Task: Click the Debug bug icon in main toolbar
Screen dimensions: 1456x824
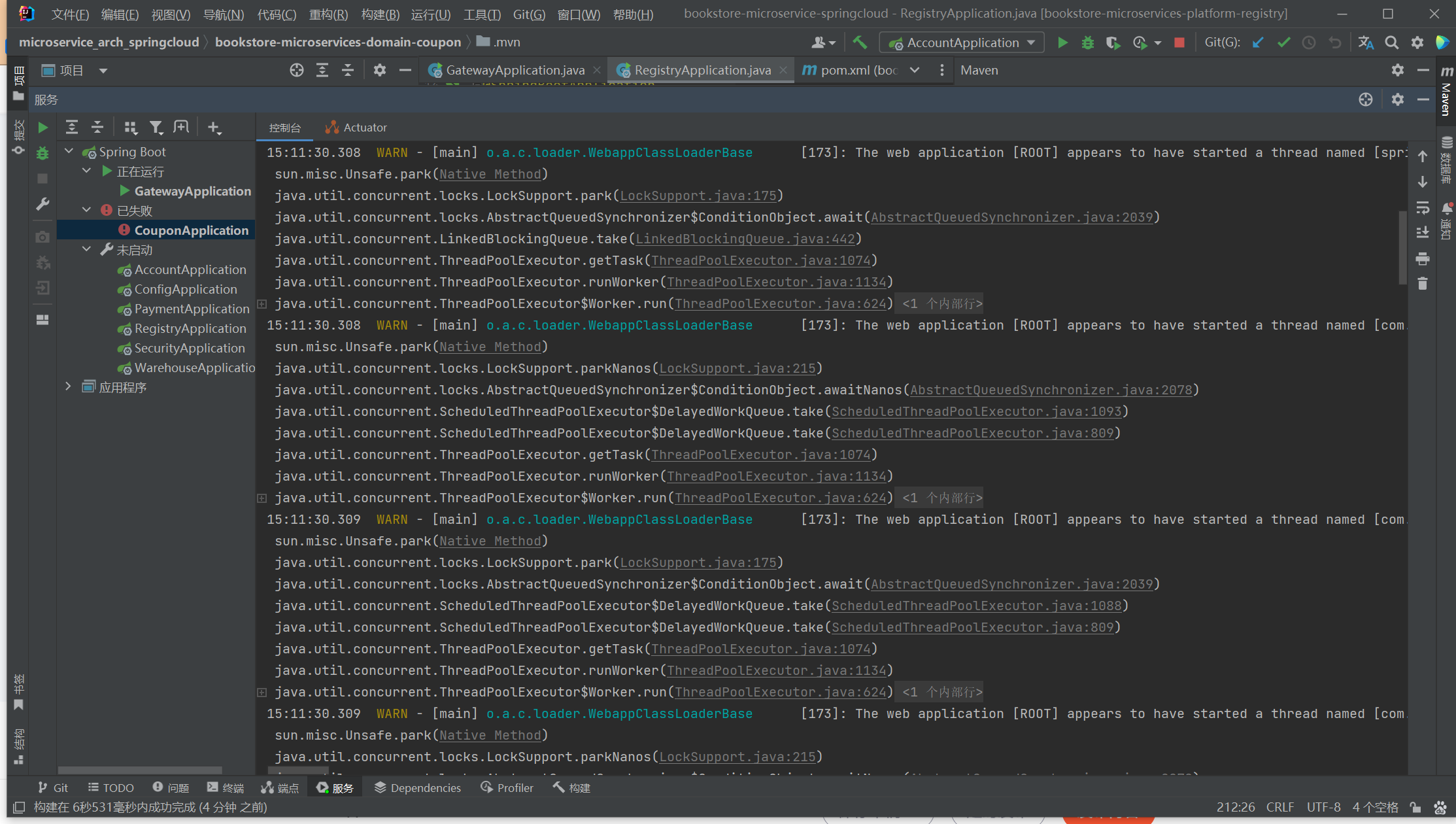Action: tap(1087, 43)
